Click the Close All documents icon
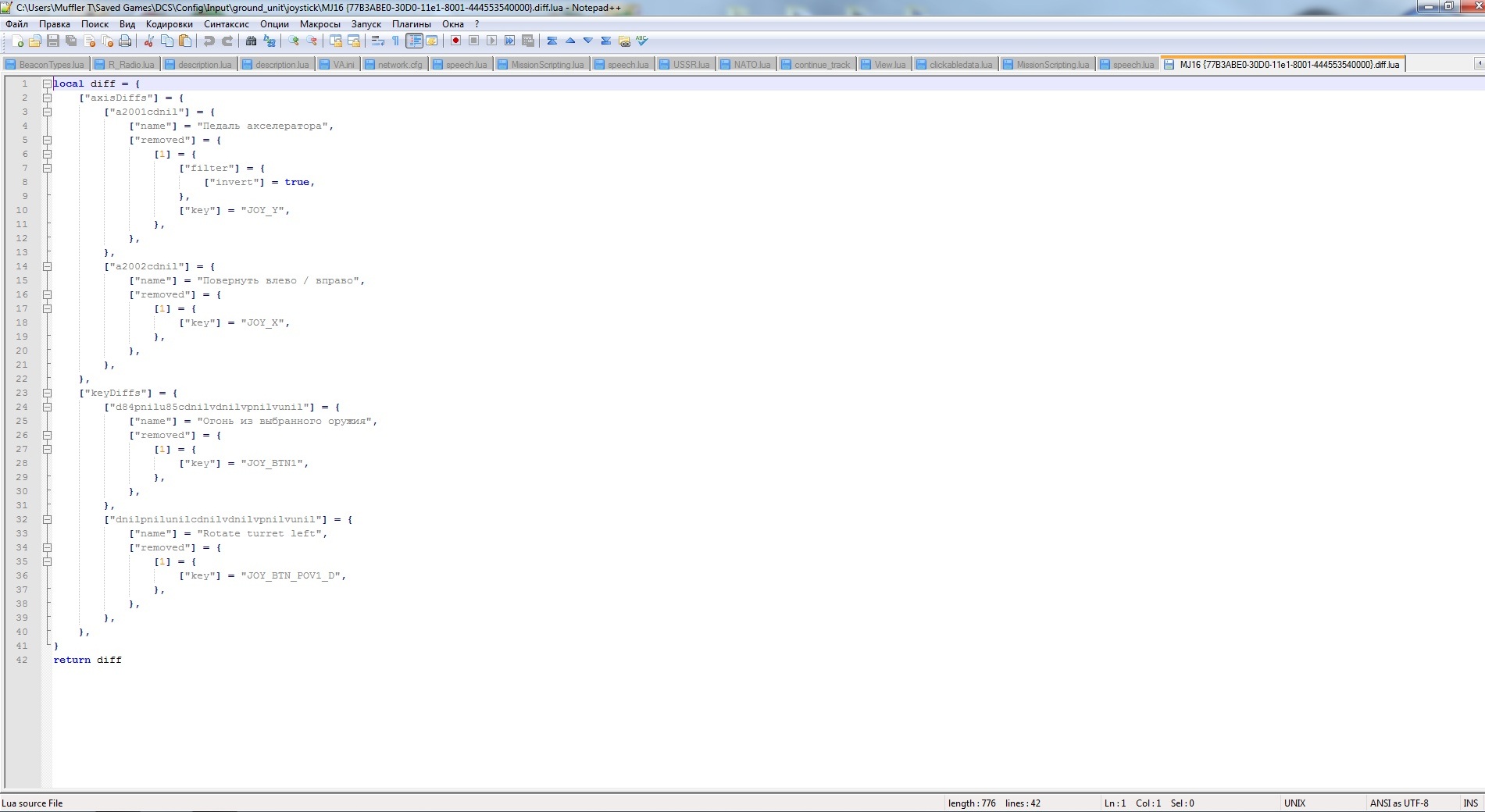 coord(107,41)
